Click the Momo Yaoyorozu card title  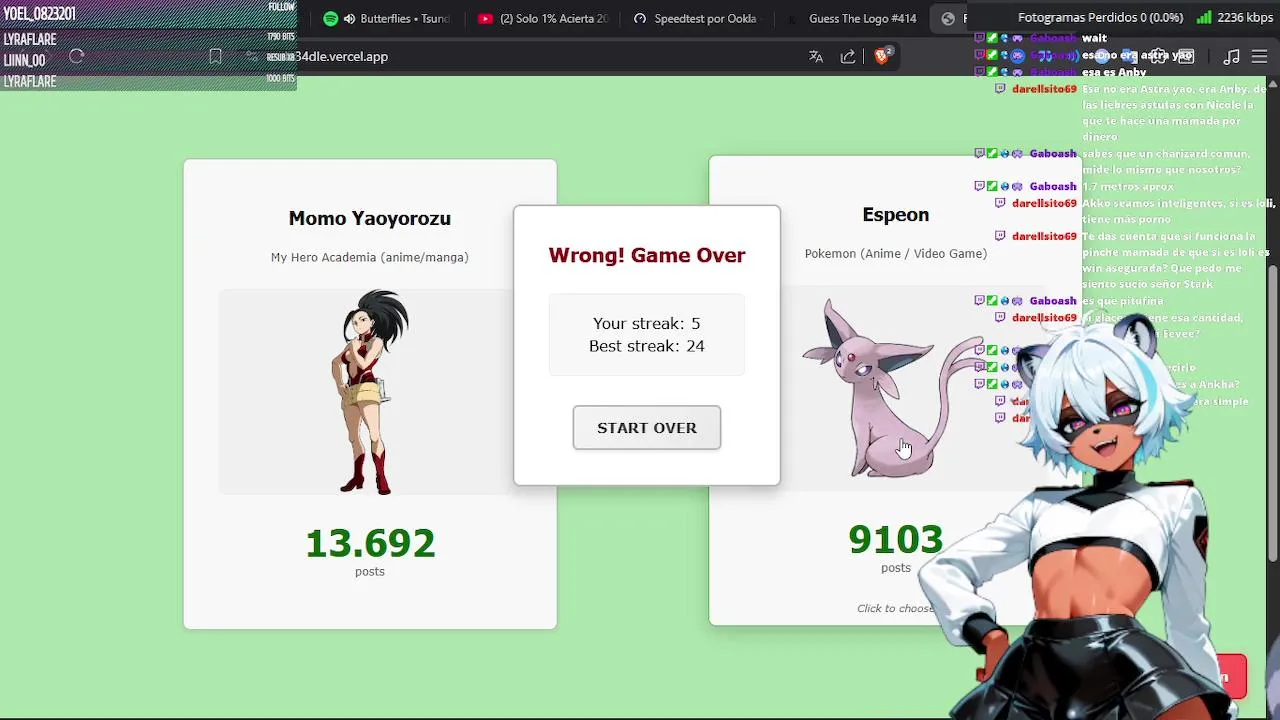370,218
